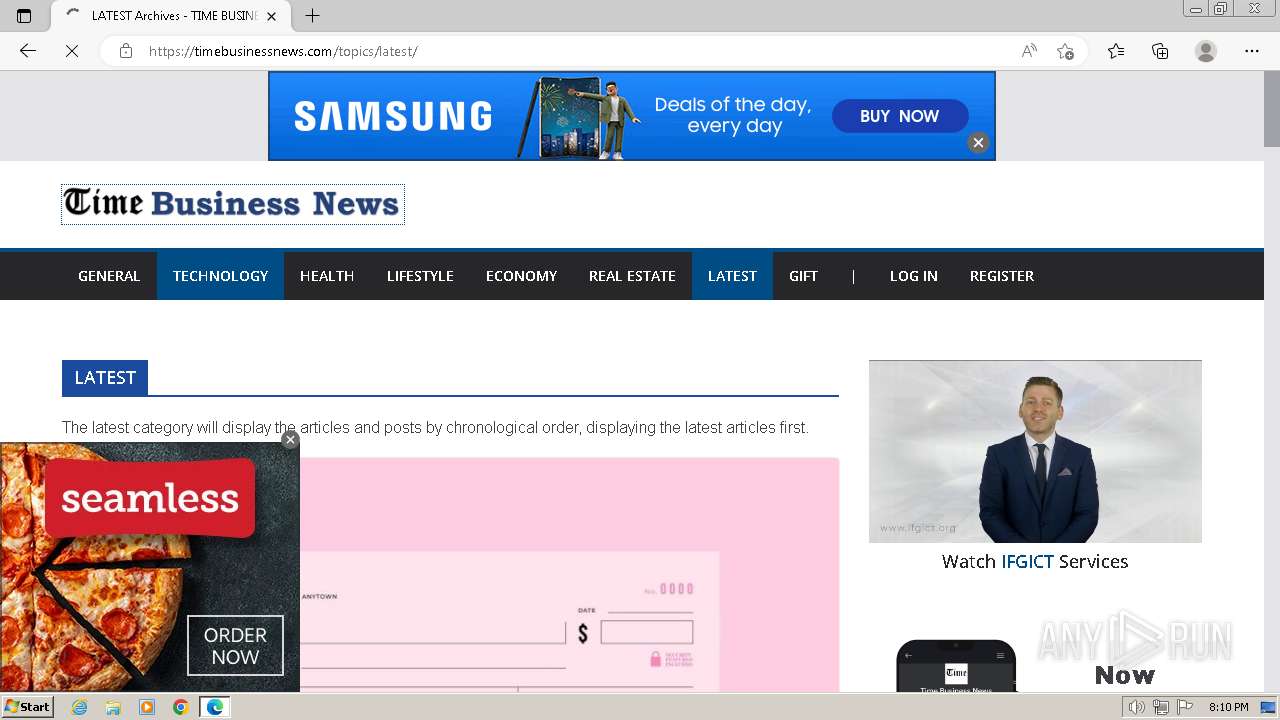Click the phone app promo image
Viewport: 1280px width, 720px height.
coord(956,666)
